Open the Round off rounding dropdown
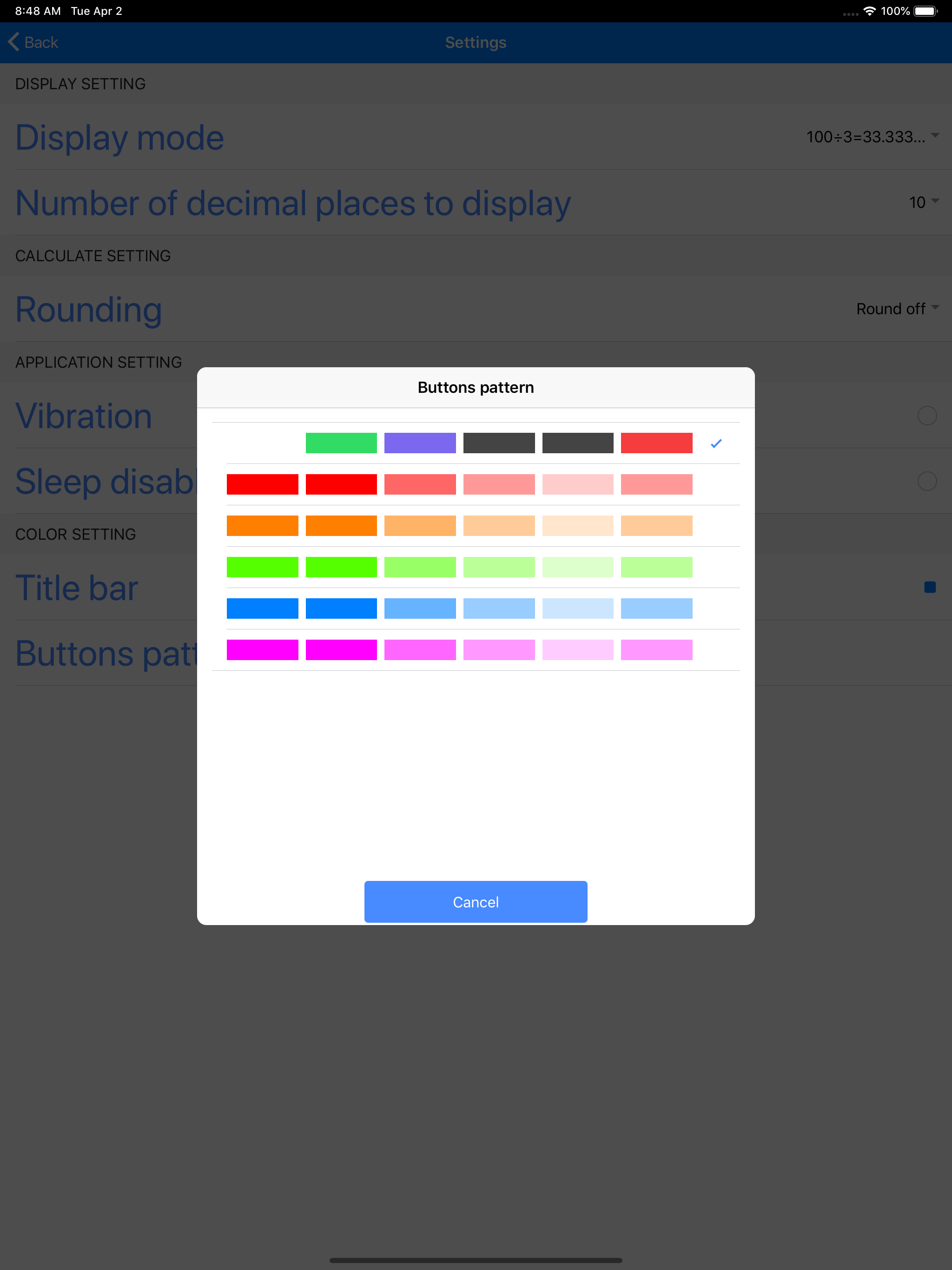 point(897,309)
